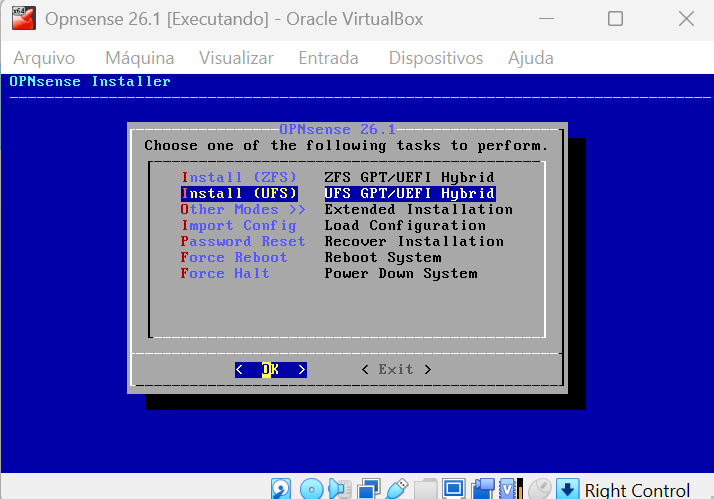
Task: Click the mouse integration status icon
Action: pos(540,489)
